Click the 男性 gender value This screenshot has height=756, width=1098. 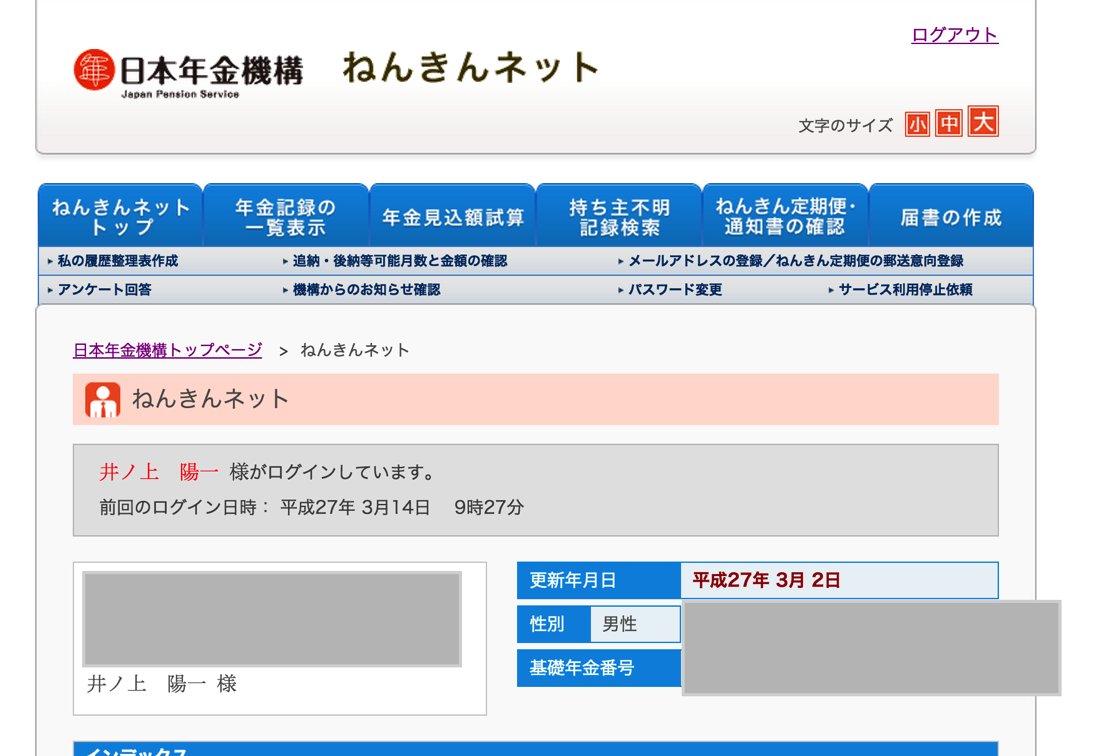point(620,624)
